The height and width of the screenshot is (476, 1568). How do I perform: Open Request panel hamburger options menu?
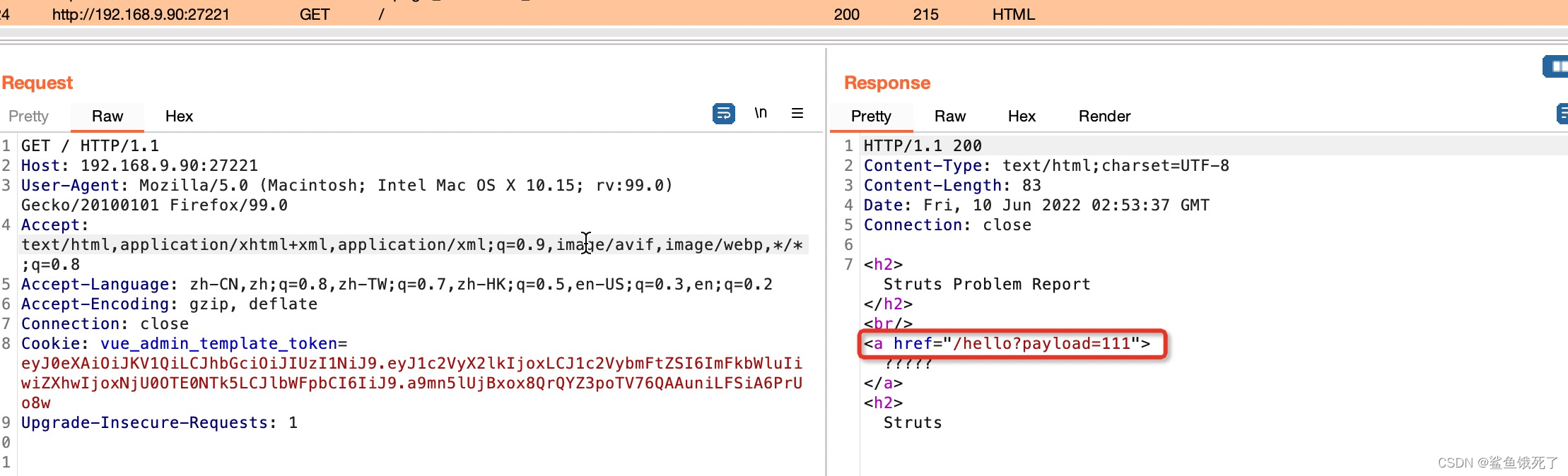tap(797, 113)
